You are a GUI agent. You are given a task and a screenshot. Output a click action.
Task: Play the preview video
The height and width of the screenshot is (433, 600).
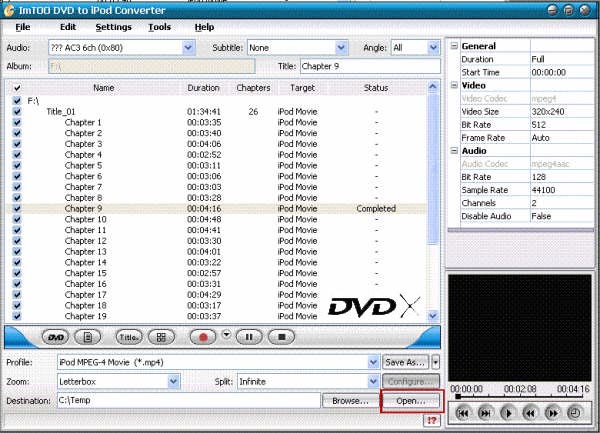click(x=508, y=413)
